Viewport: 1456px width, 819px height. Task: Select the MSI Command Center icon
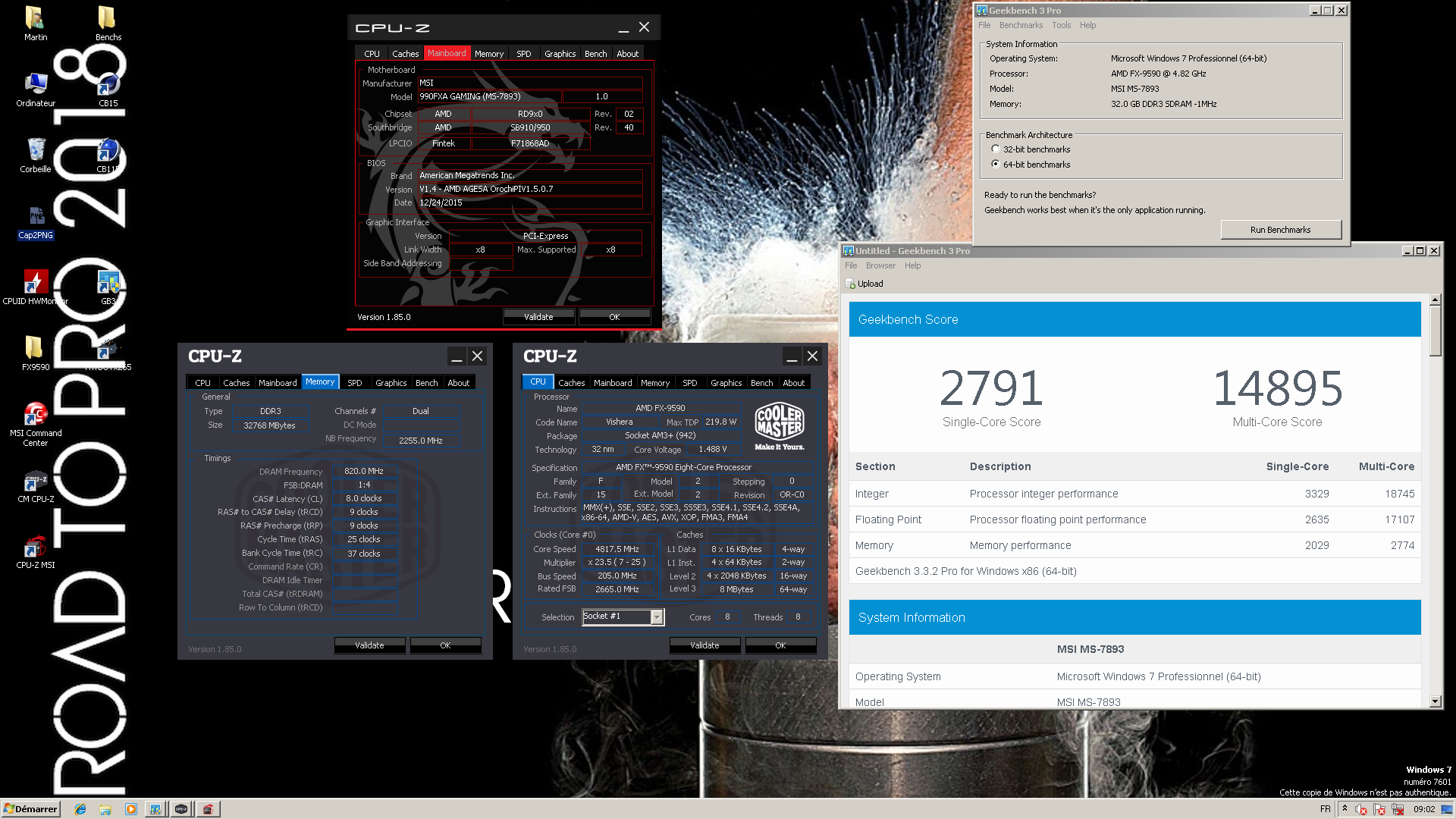click(36, 424)
